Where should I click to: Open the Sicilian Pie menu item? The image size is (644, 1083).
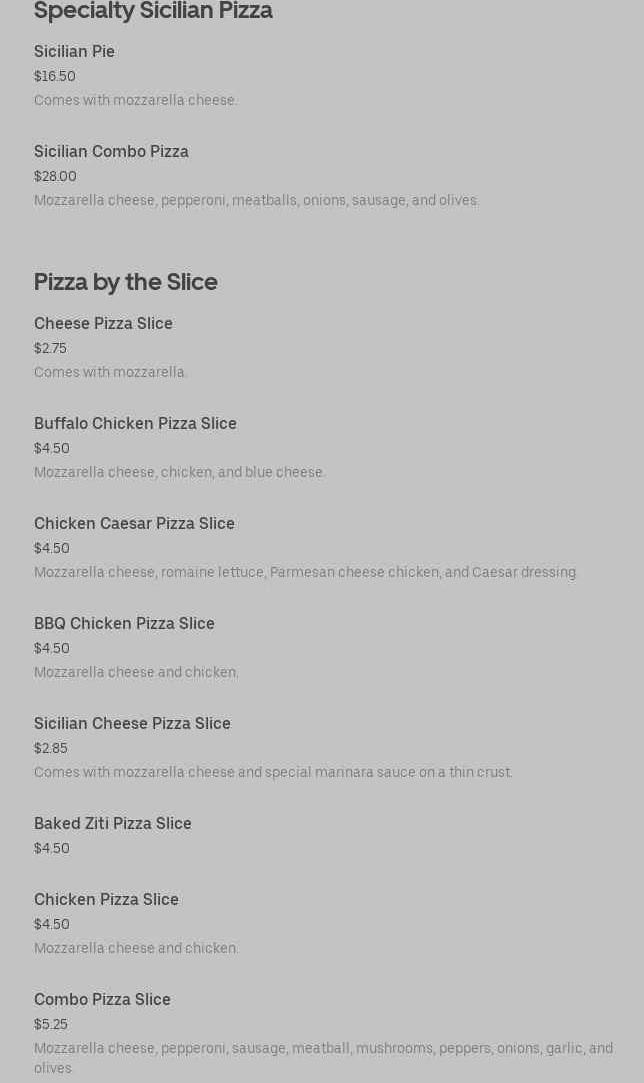coord(74,52)
